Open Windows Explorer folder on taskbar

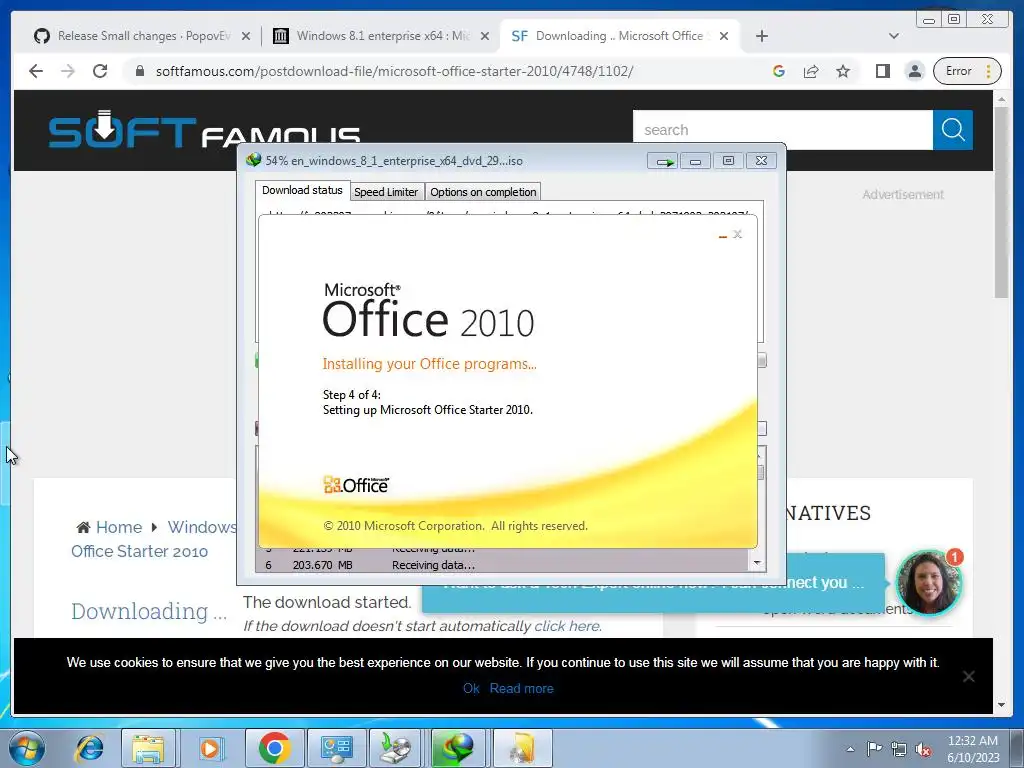[x=148, y=748]
